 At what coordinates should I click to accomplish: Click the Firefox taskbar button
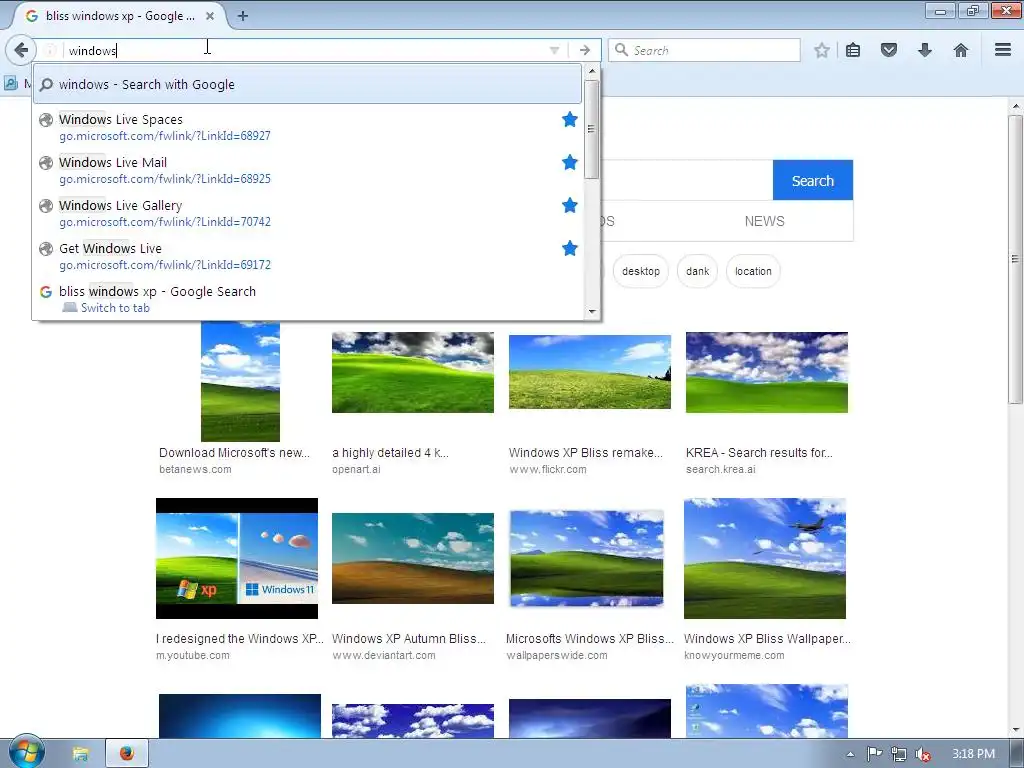click(x=127, y=754)
